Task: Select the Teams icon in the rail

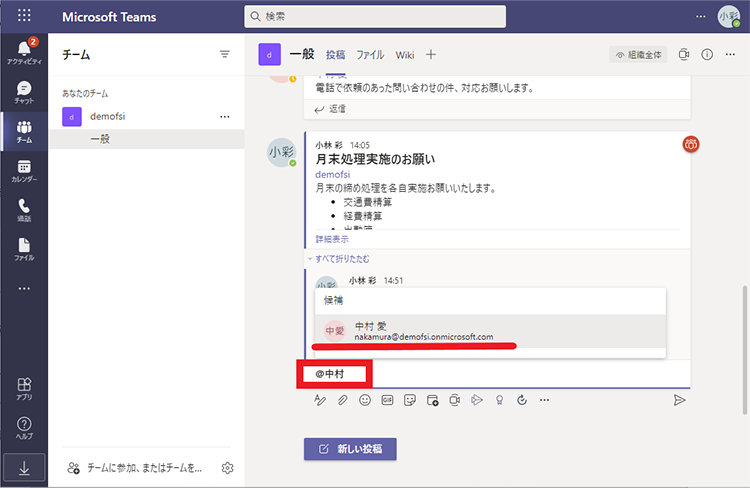Action: (x=24, y=132)
